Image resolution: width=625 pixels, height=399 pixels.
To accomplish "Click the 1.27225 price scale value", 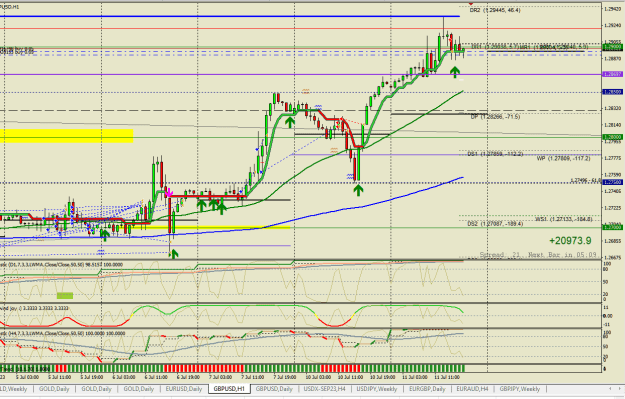I will (x=612, y=208).
